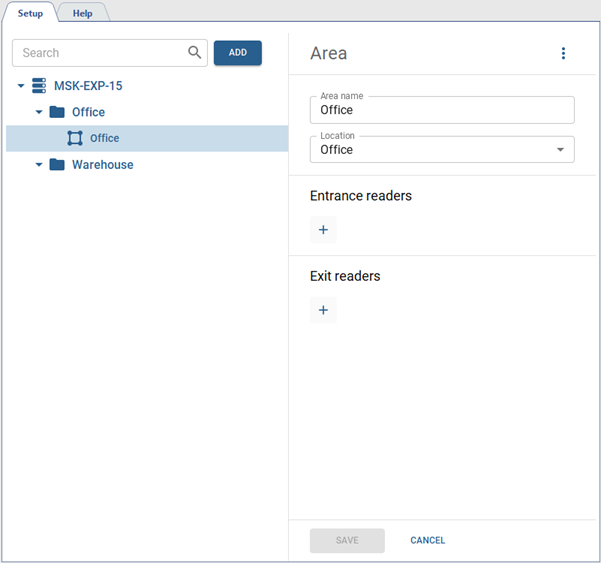
Task: Collapse the Office folder arrow
Action: [x=39, y=112]
